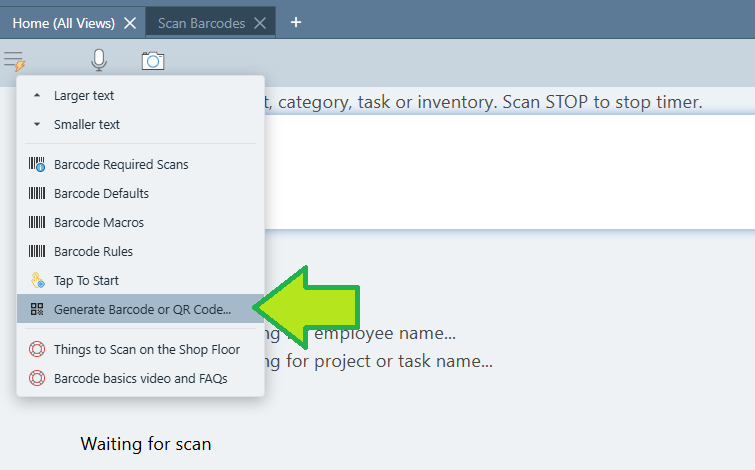Image resolution: width=755 pixels, height=470 pixels.
Task: Click the instruction text mentioning Scan STOP
Action: tap(483, 102)
